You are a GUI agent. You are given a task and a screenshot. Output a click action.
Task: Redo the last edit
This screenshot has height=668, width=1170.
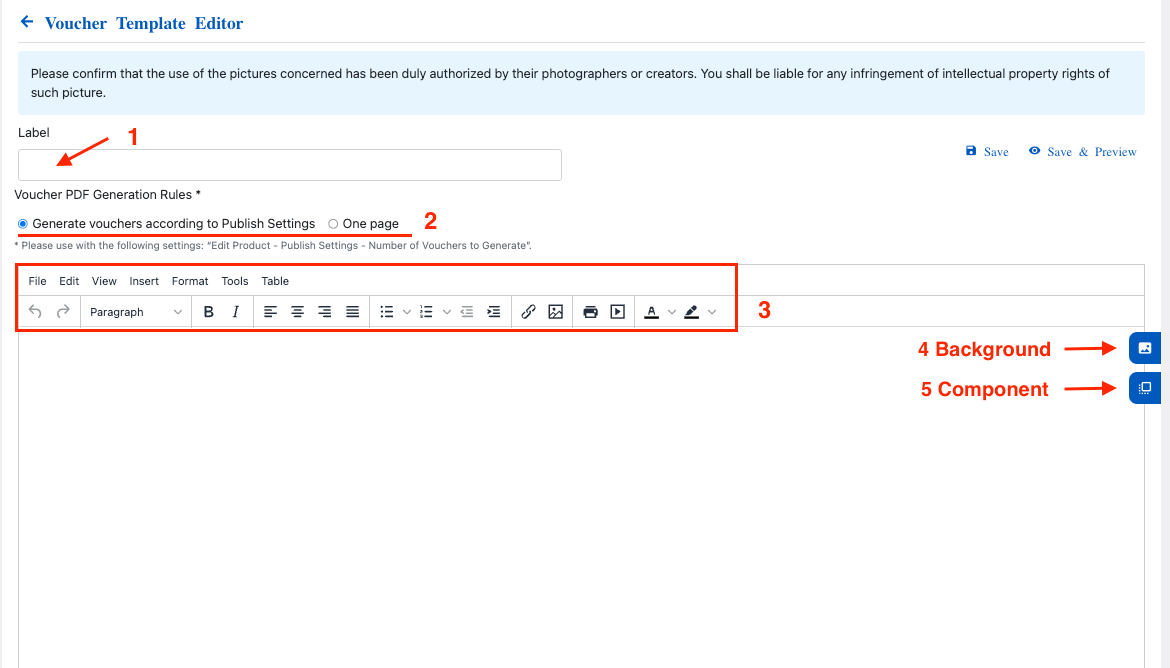[63, 311]
